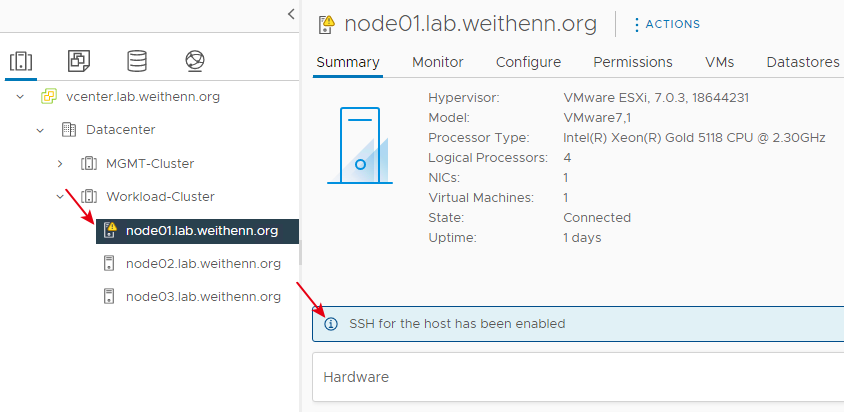
Task: Open the Networking inventory view icon
Action: [x=194, y=61]
